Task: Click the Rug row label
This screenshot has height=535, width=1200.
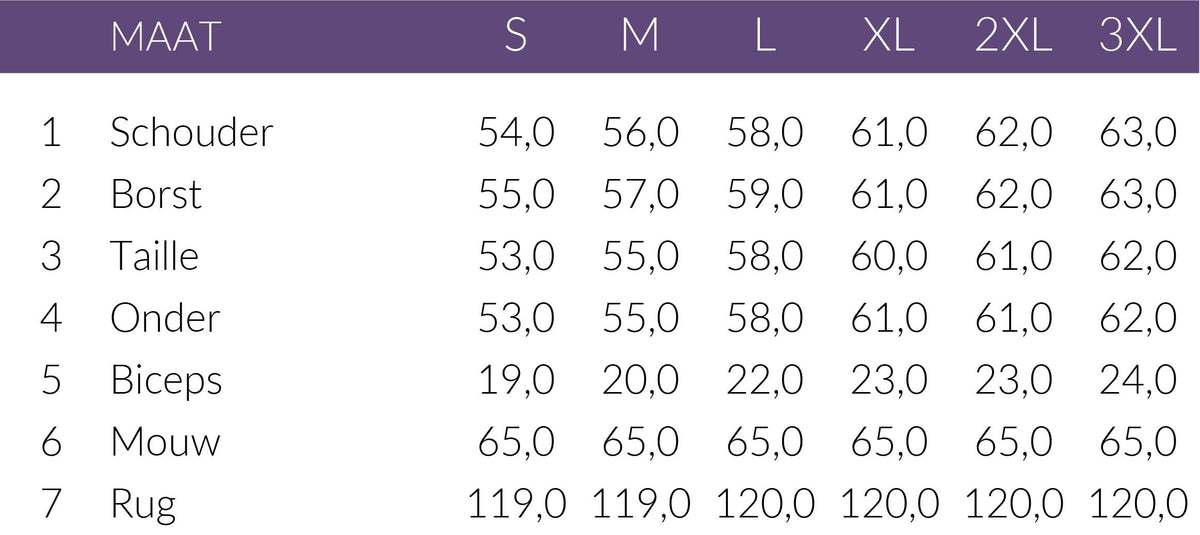Action: (143, 505)
